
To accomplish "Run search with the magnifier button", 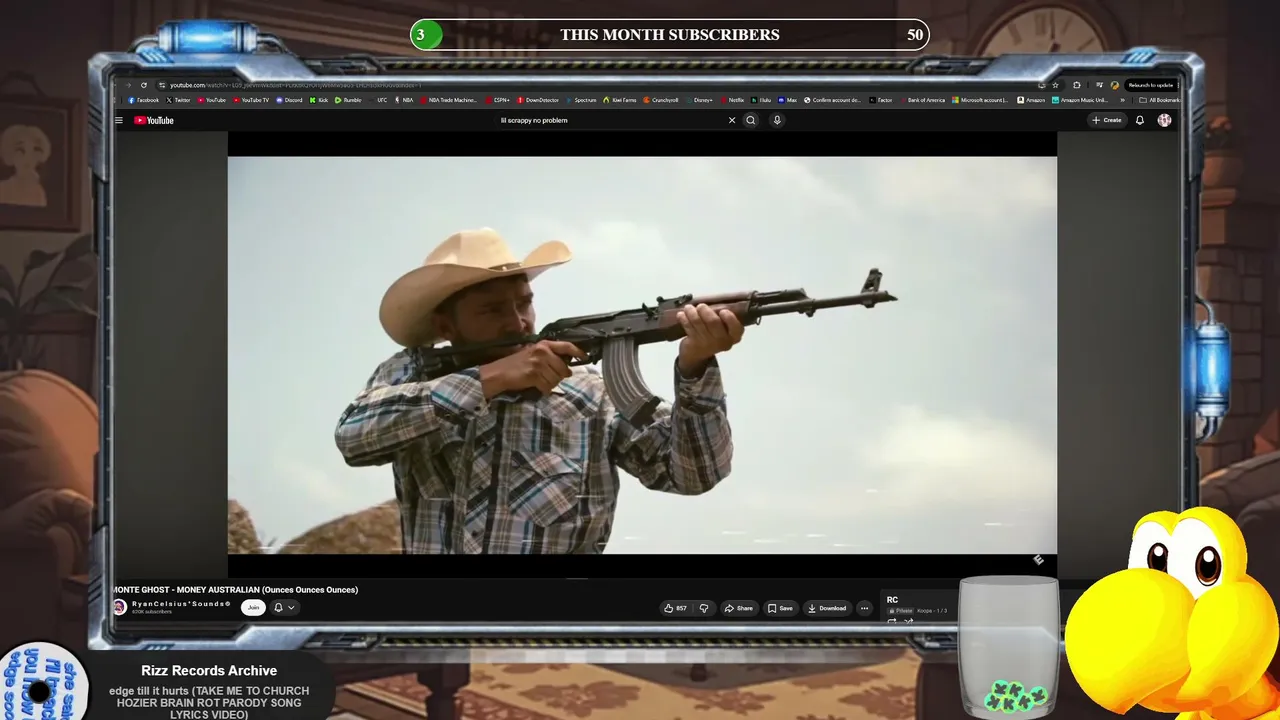I will coord(751,120).
